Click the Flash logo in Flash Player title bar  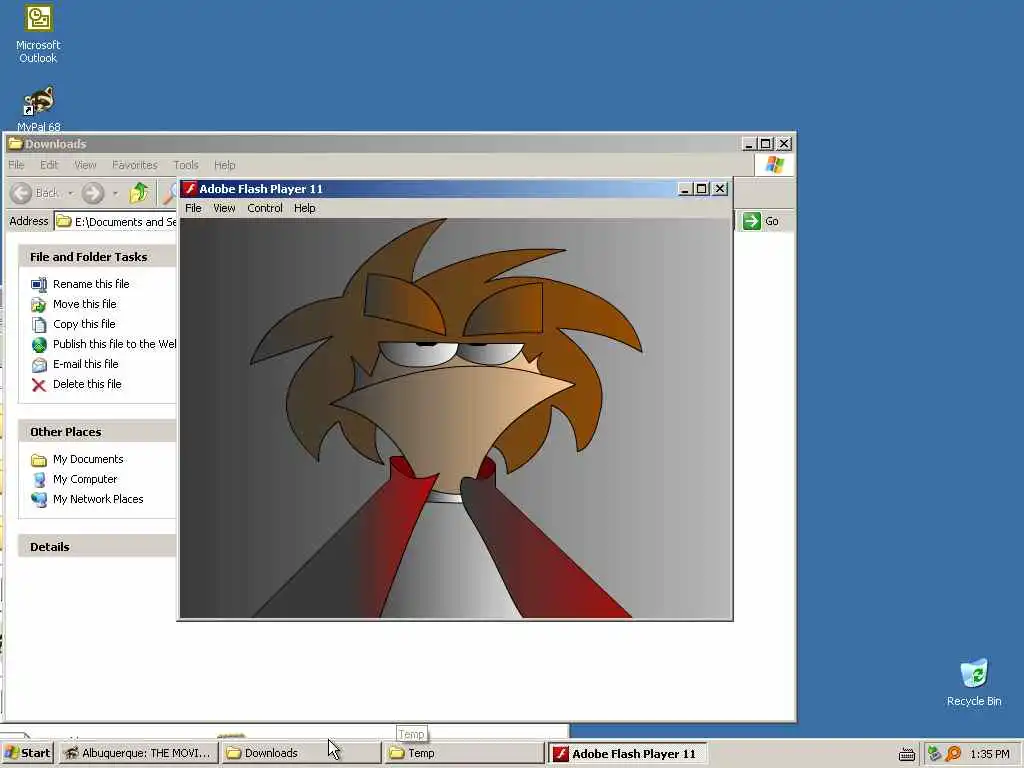tap(189, 189)
